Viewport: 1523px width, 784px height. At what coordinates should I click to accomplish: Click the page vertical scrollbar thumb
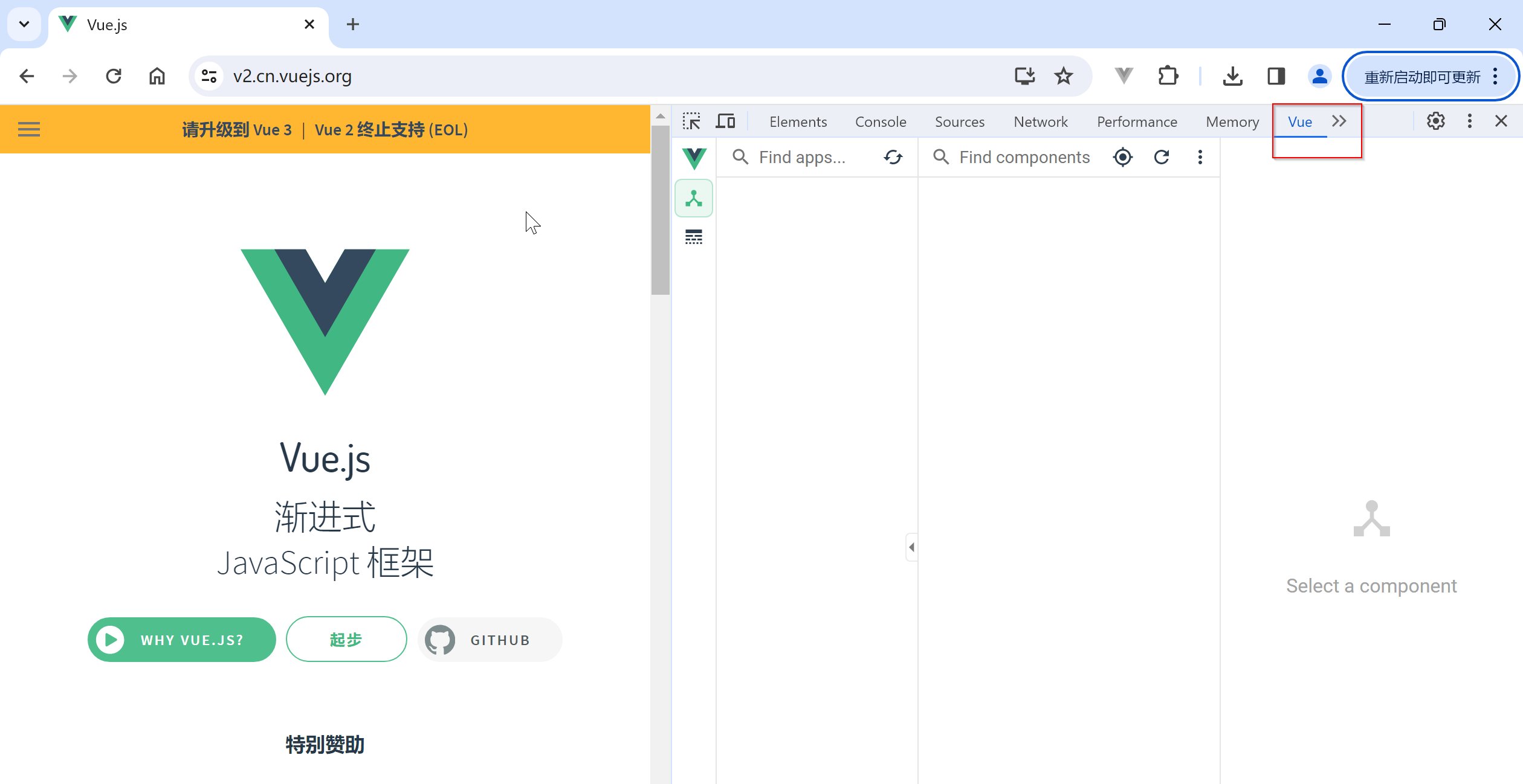click(660, 209)
